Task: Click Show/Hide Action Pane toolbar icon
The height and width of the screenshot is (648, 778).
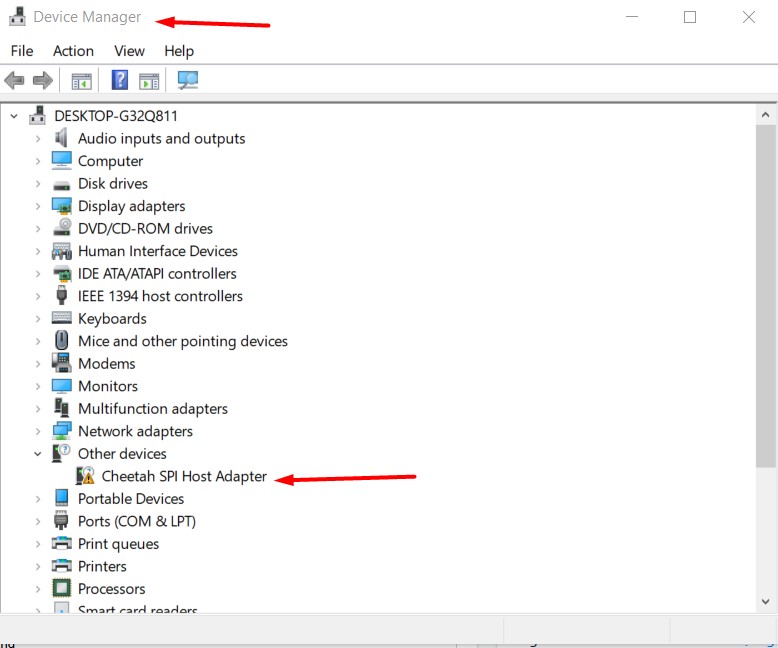Action: point(149,80)
